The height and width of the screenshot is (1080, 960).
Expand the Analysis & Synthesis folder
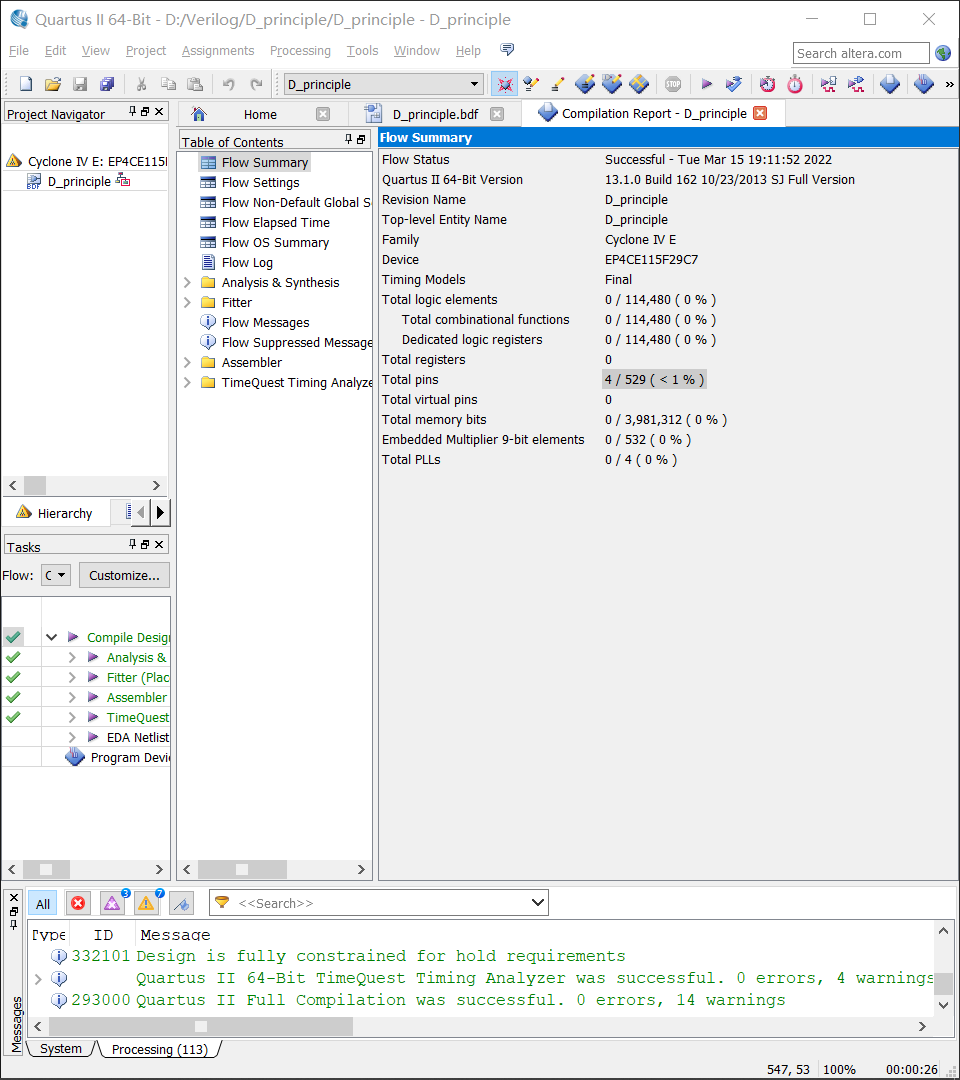pos(187,282)
